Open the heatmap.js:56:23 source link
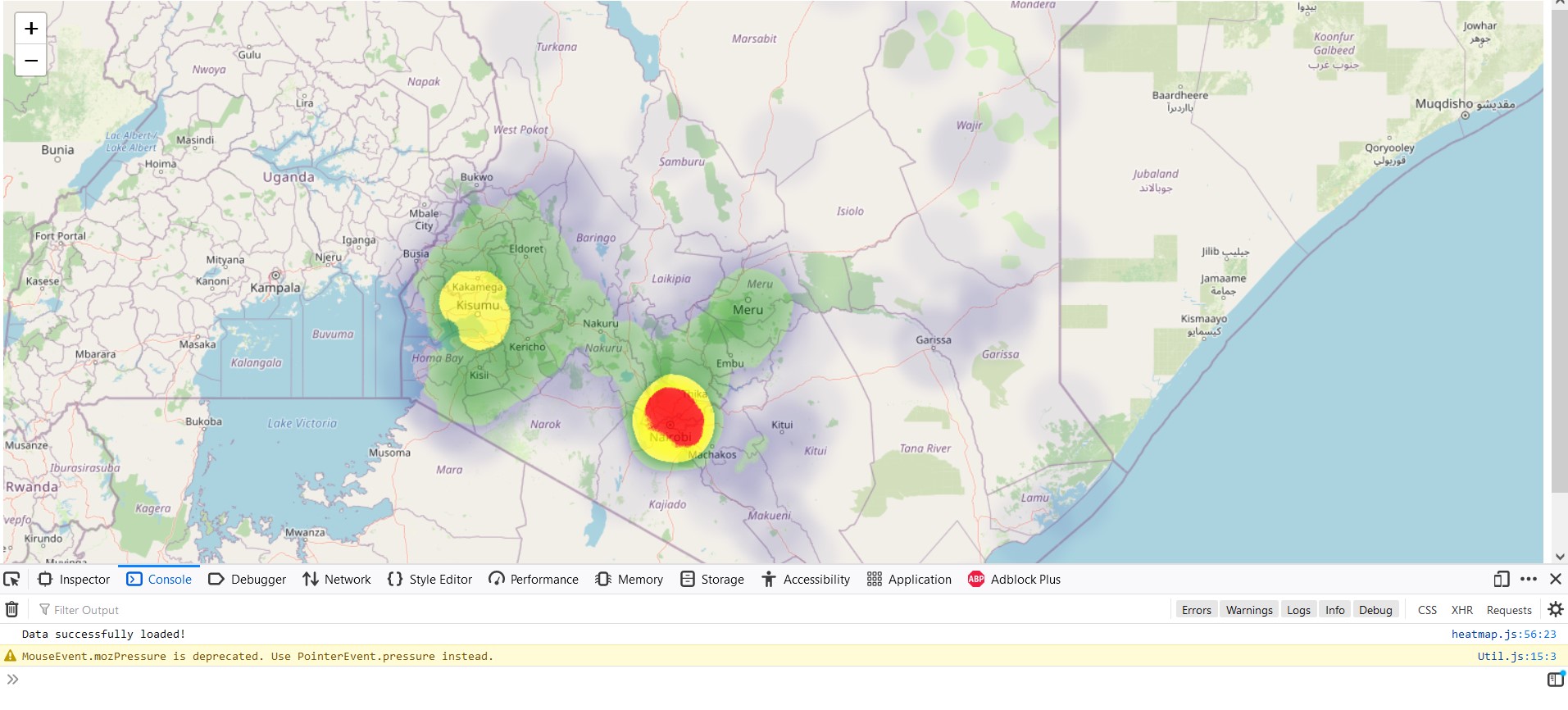This screenshot has height=710, width=1568. point(1503,634)
